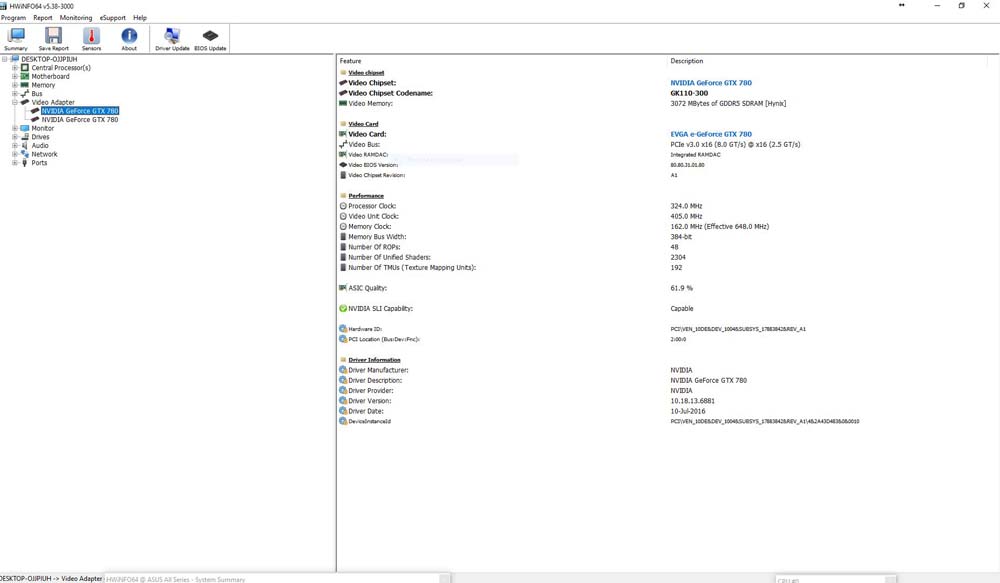The height and width of the screenshot is (583, 1000).
Task: Click the 10.18.13.6881 driver version value
Action: [x=692, y=401]
